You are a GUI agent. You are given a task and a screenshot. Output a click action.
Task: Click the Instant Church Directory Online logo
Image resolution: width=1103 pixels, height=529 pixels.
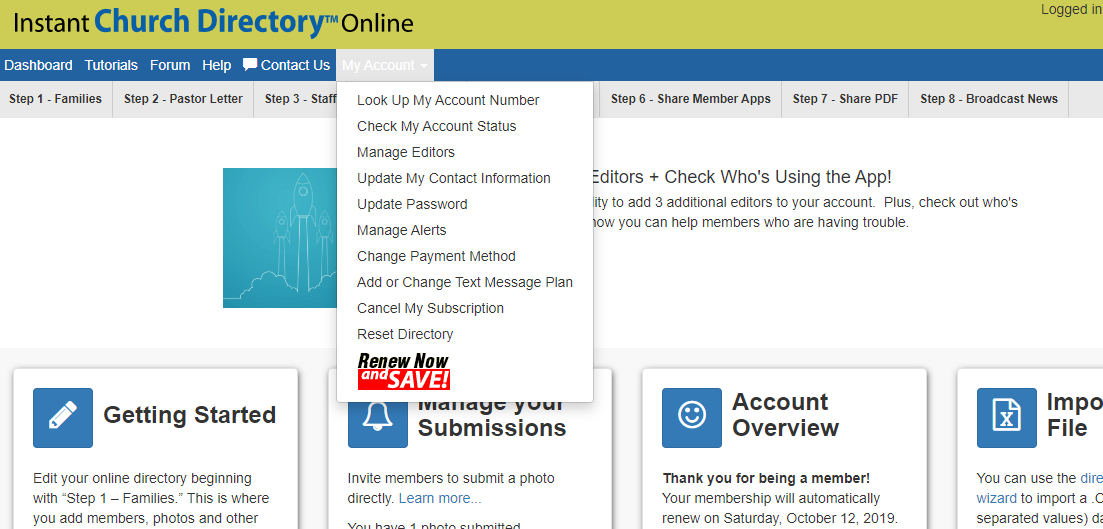[213, 23]
